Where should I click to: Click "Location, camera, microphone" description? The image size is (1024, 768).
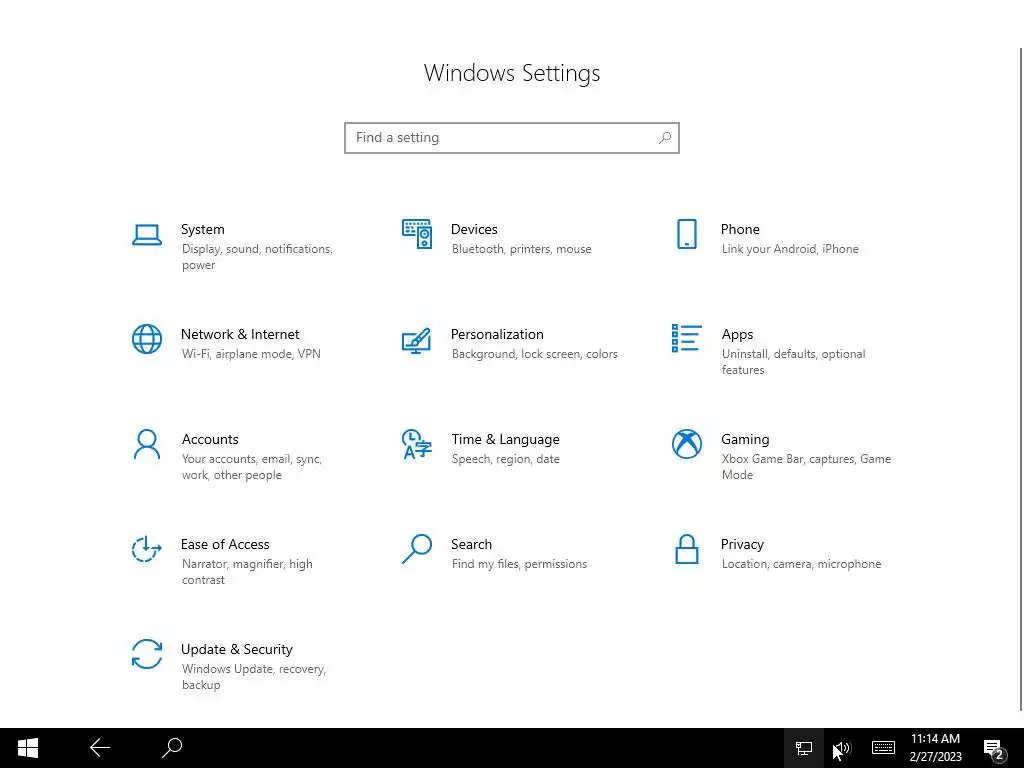pyautogui.click(x=801, y=564)
